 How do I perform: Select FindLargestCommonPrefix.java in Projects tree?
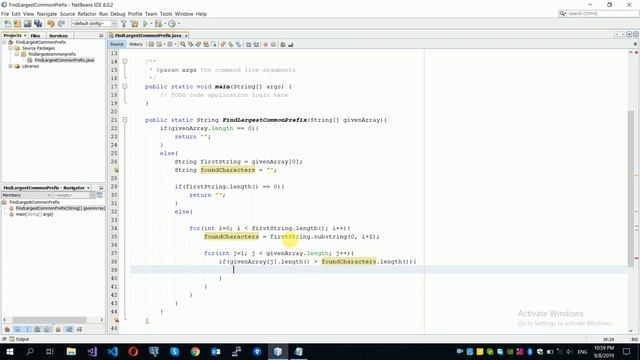pyautogui.click(x=64, y=60)
